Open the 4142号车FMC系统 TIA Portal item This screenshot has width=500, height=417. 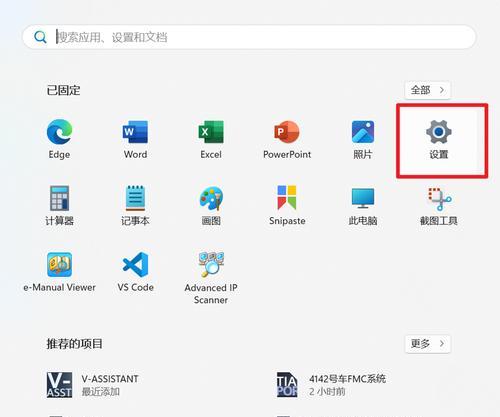click(x=331, y=385)
